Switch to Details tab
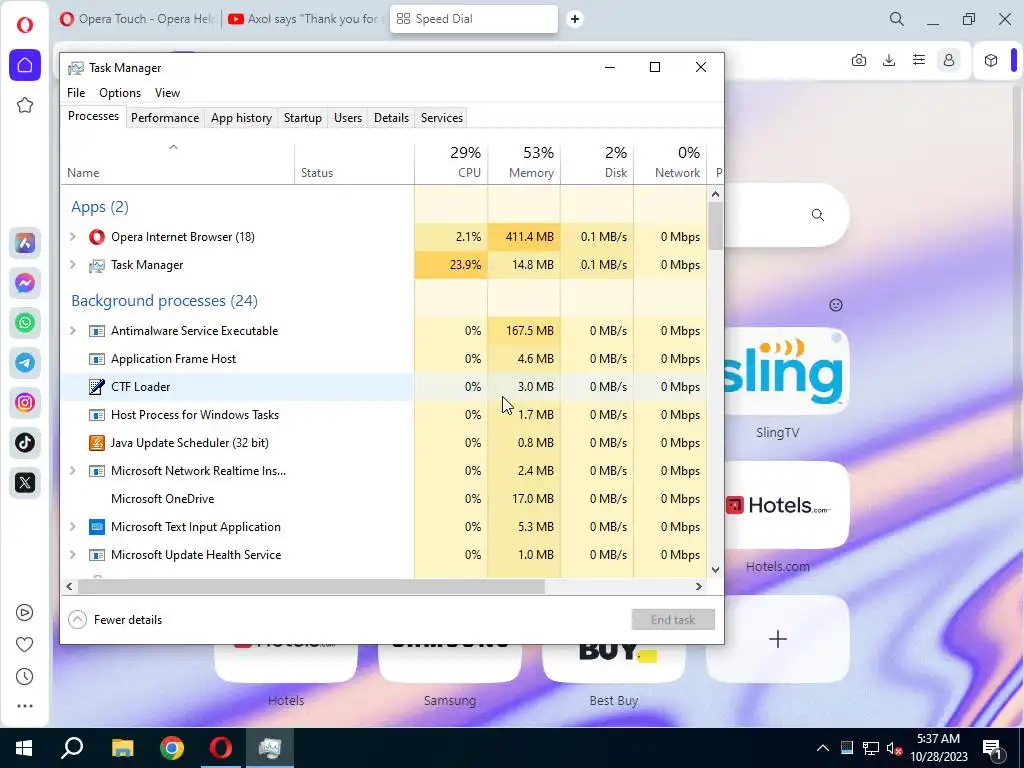The height and width of the screenshot is (768, 1024). [391, 118]
